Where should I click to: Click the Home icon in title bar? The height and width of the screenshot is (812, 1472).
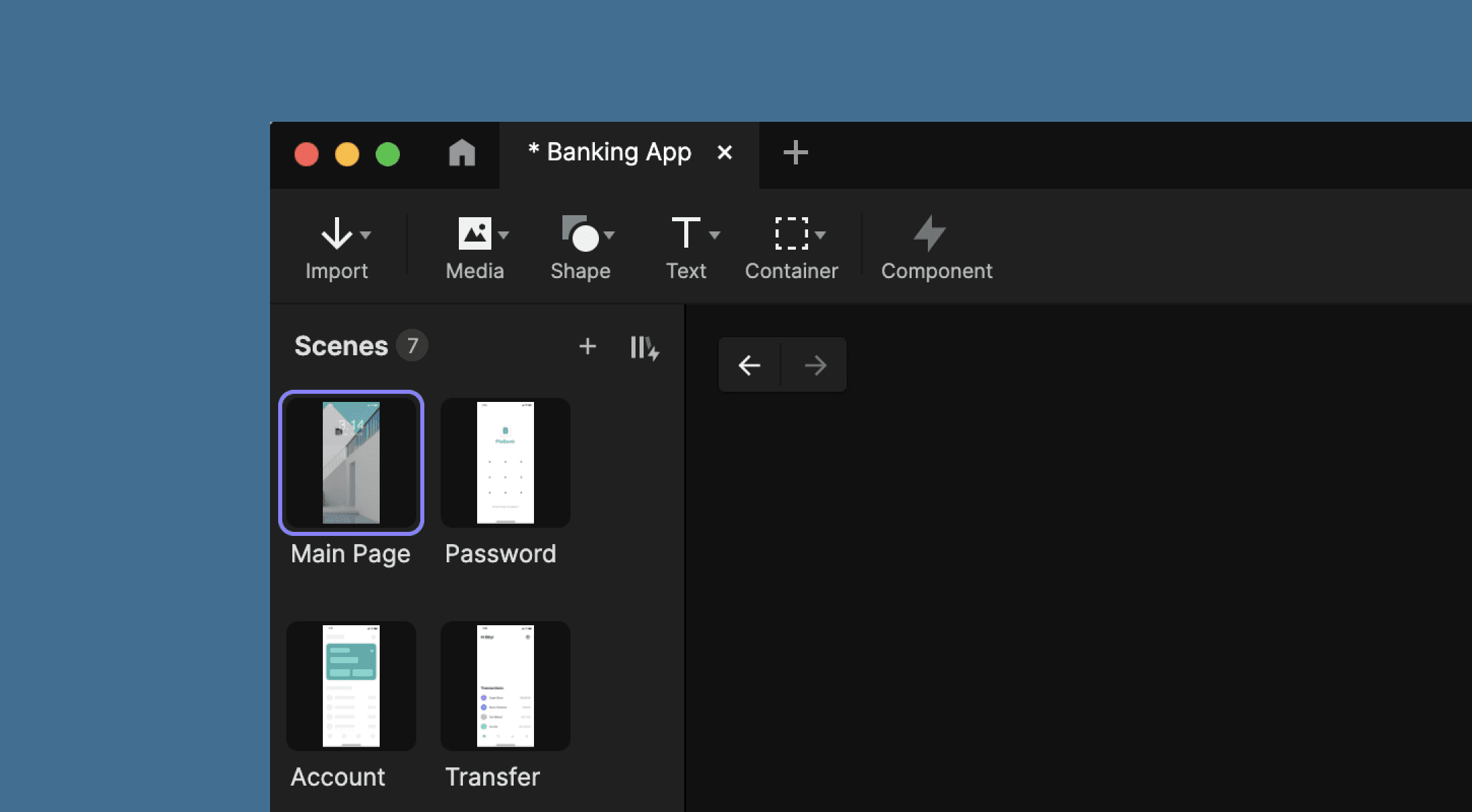pyautogui.click(x=462, y=153)
